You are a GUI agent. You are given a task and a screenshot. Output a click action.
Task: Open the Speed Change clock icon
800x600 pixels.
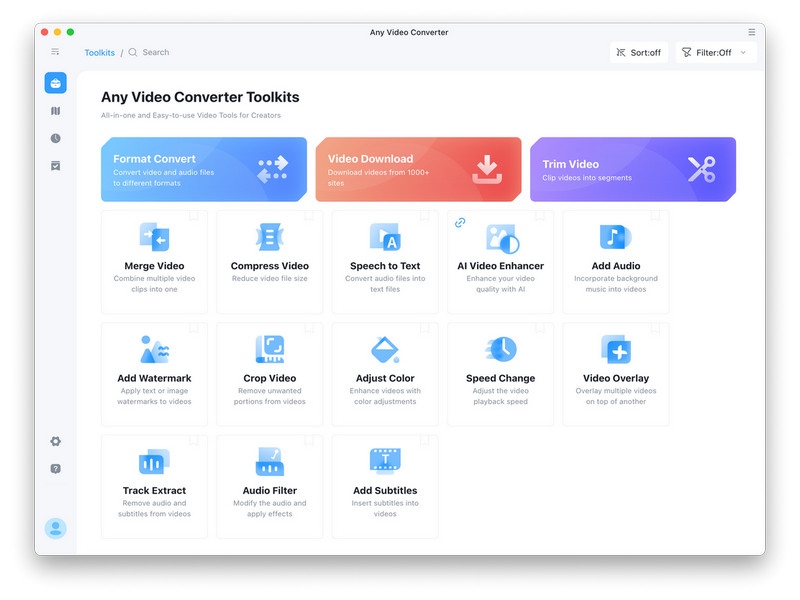[501, 349]
